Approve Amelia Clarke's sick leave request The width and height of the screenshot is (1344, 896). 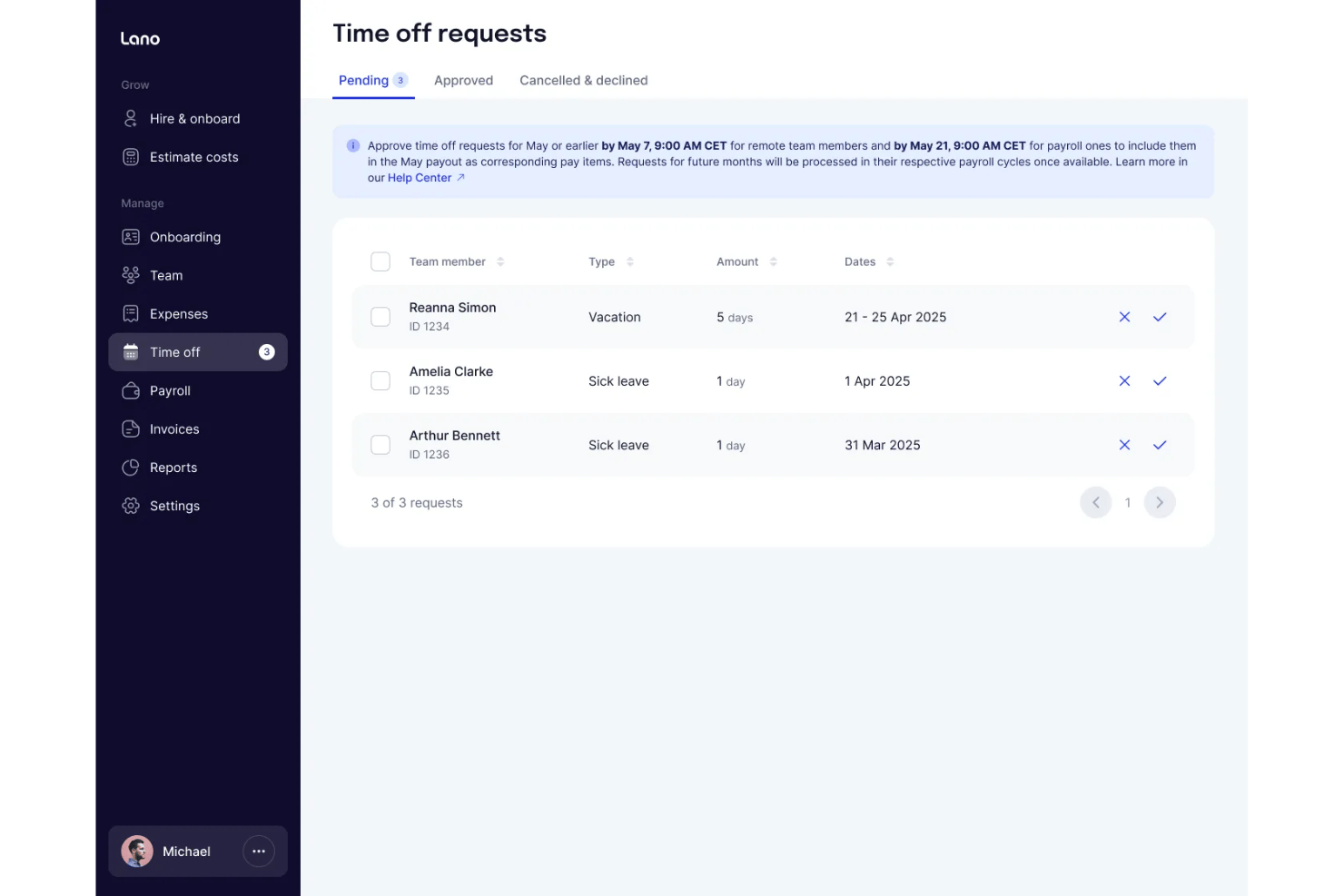(1160, 381)
